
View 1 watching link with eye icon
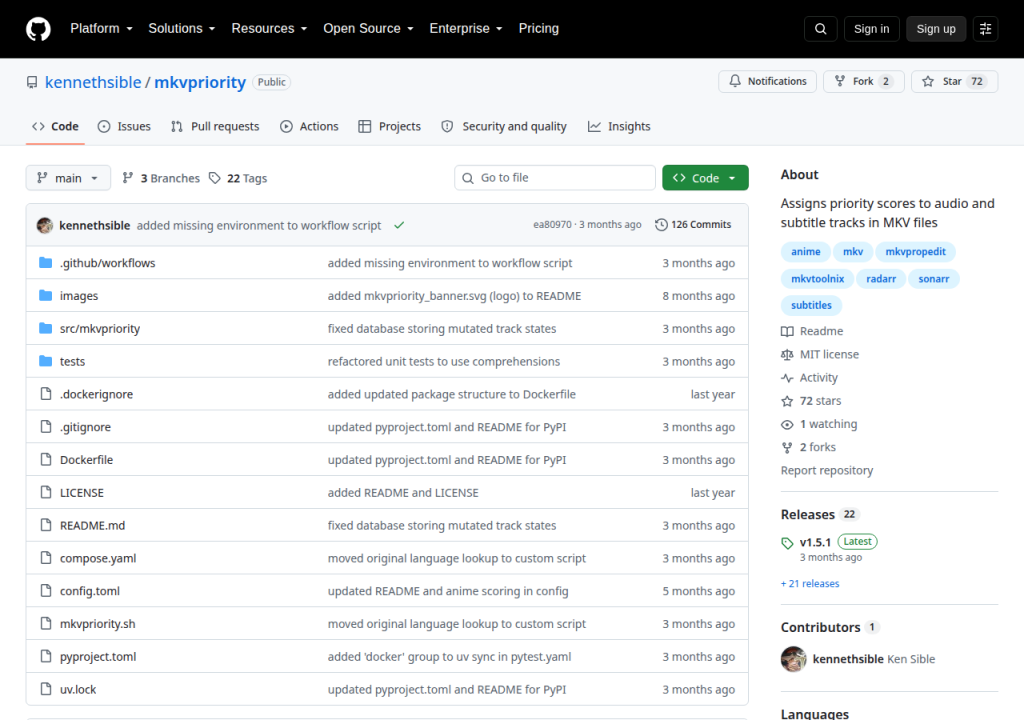click(x=819, y=424)
